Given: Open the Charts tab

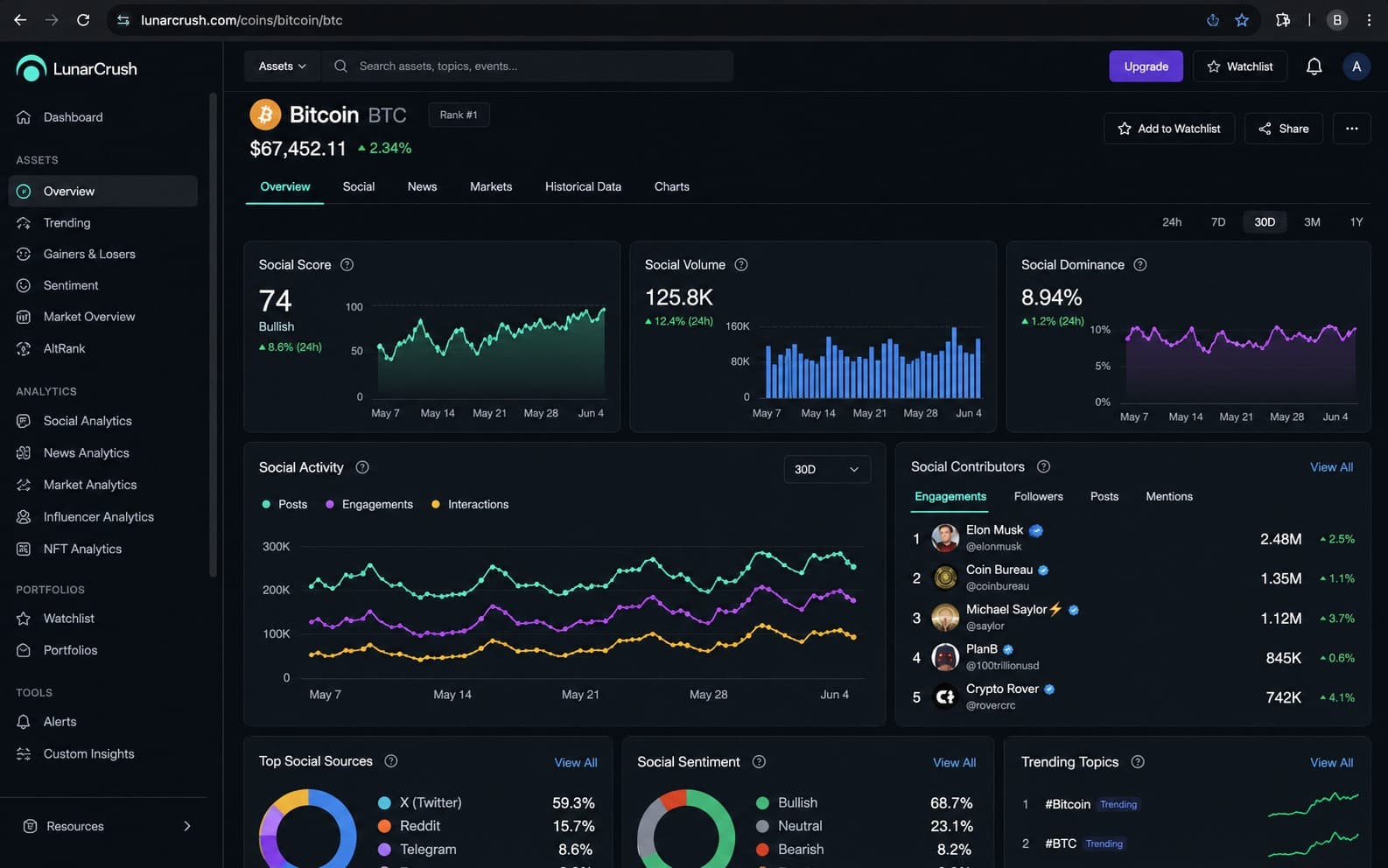Looking at the screenshot, I should point(672,187).
